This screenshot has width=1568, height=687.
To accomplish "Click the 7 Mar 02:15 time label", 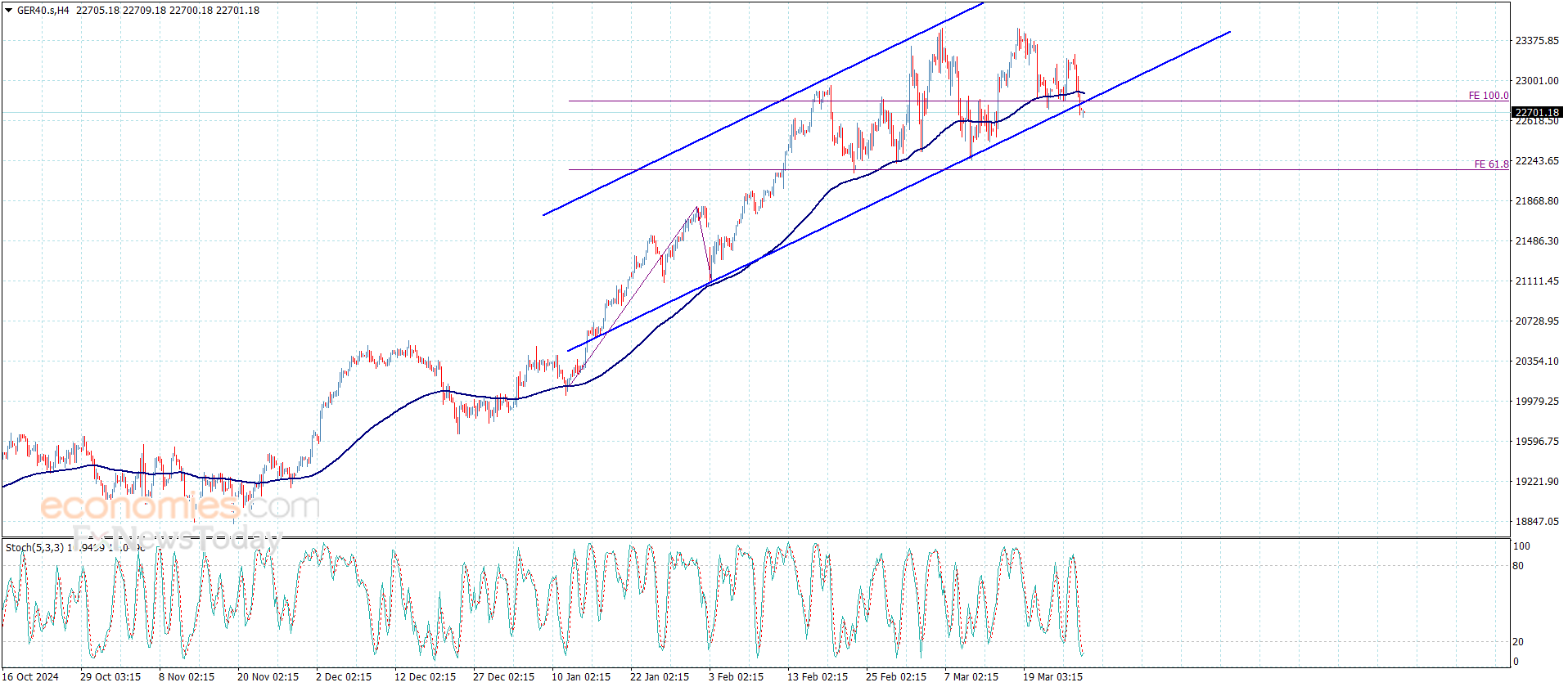I will [971, 677].
